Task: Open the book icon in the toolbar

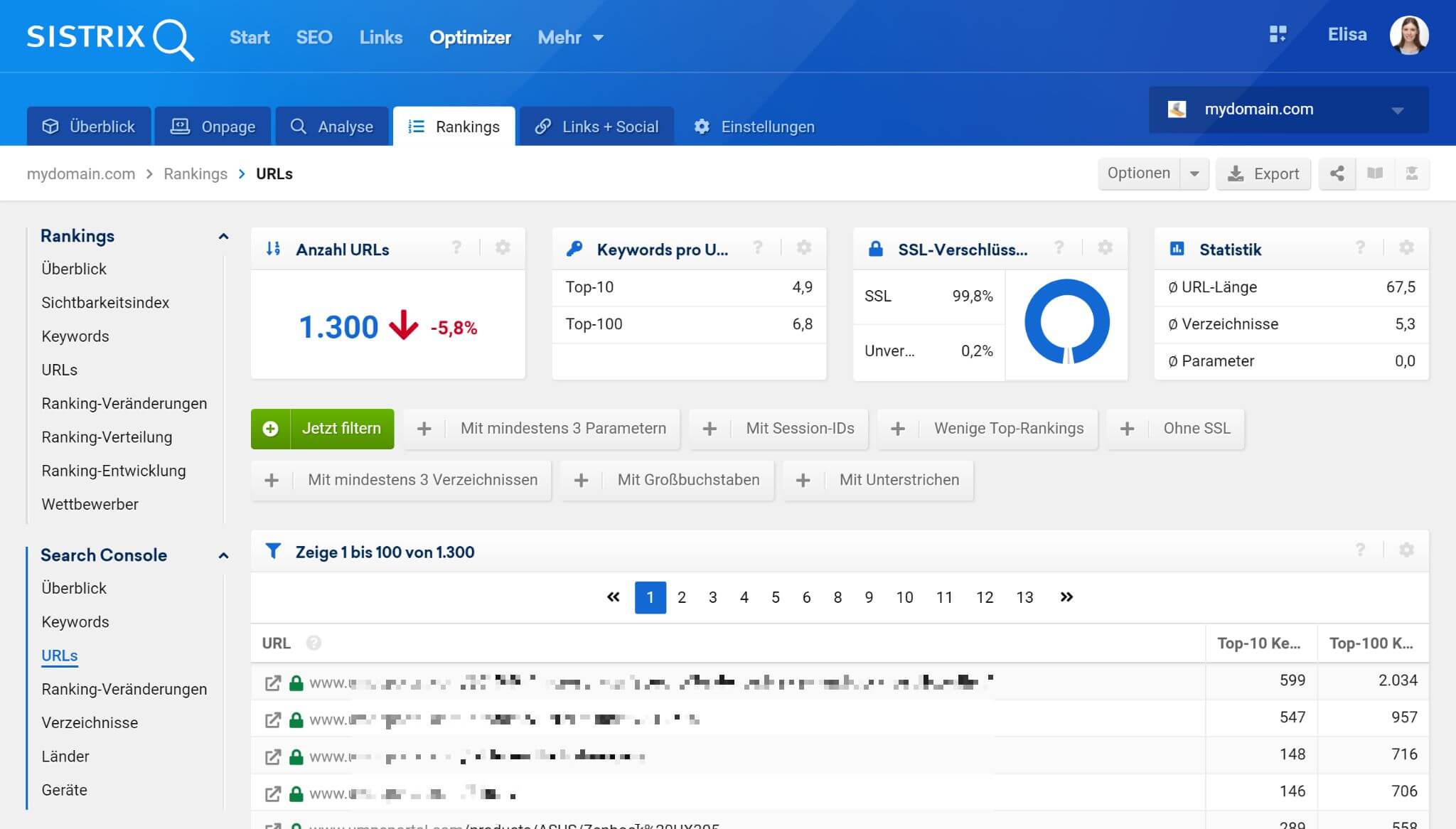Action: 1375,173
